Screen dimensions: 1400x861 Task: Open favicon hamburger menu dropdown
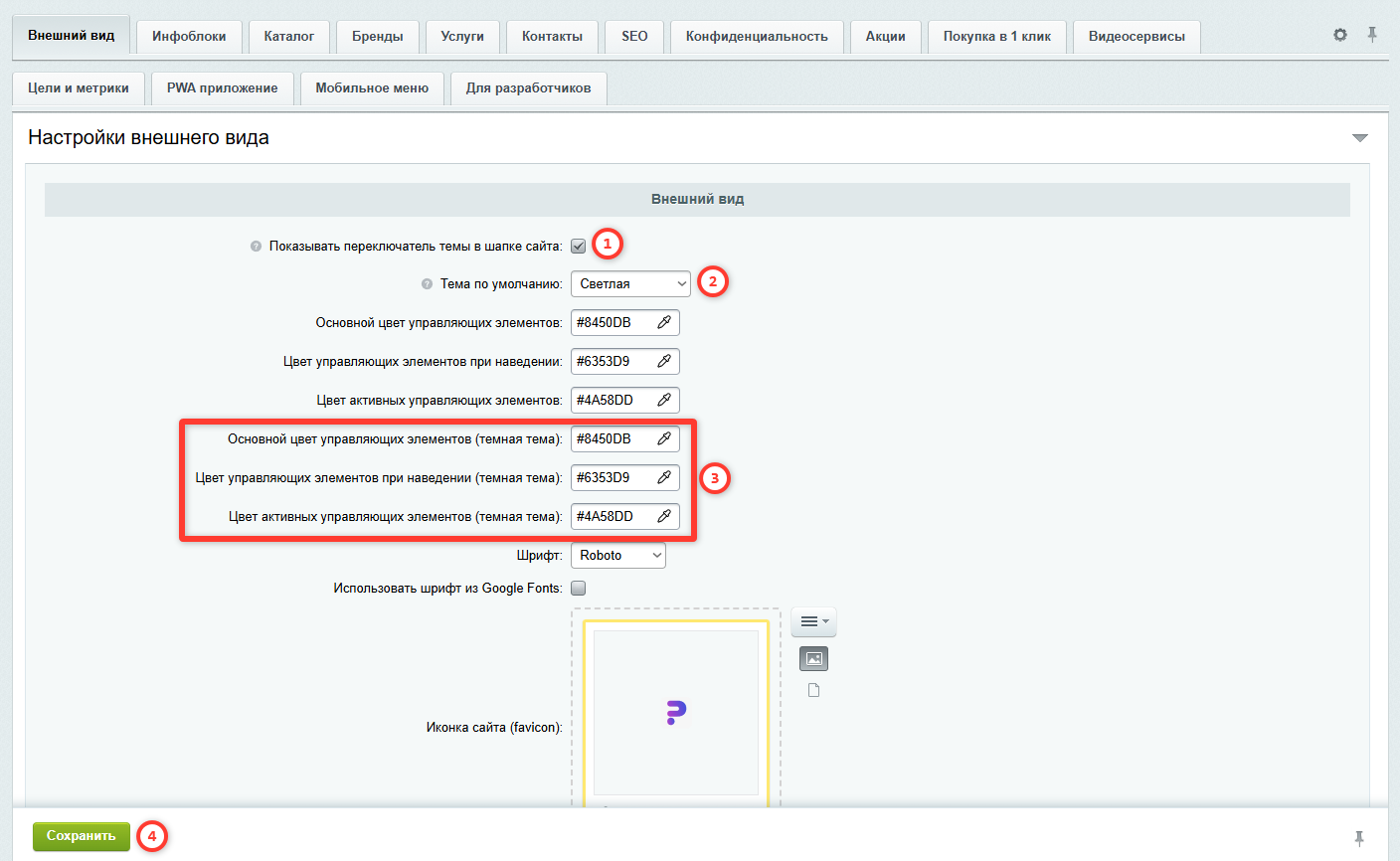click(x=813, y=621)
